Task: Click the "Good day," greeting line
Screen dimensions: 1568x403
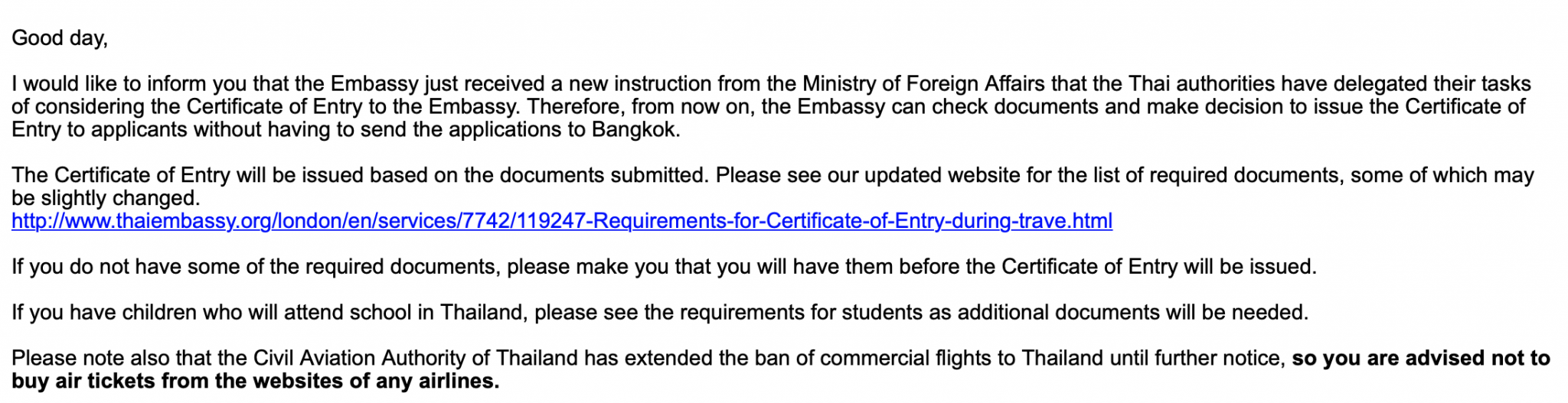Action: click(x=60, y=38)
